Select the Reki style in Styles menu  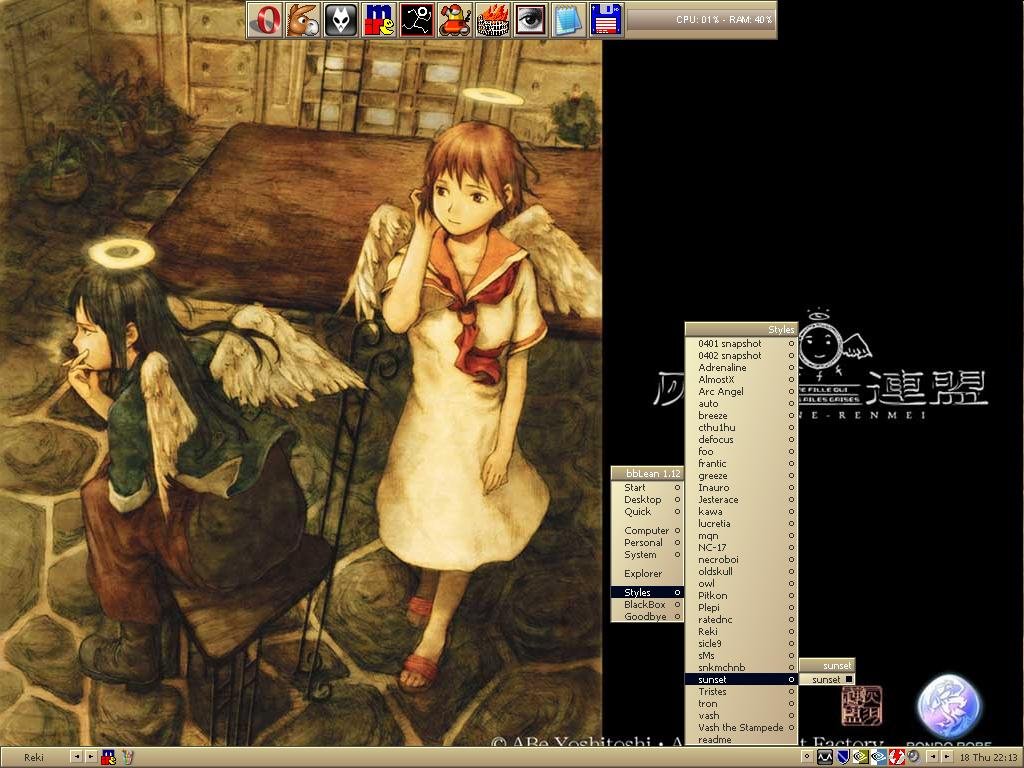click(741, 632)
